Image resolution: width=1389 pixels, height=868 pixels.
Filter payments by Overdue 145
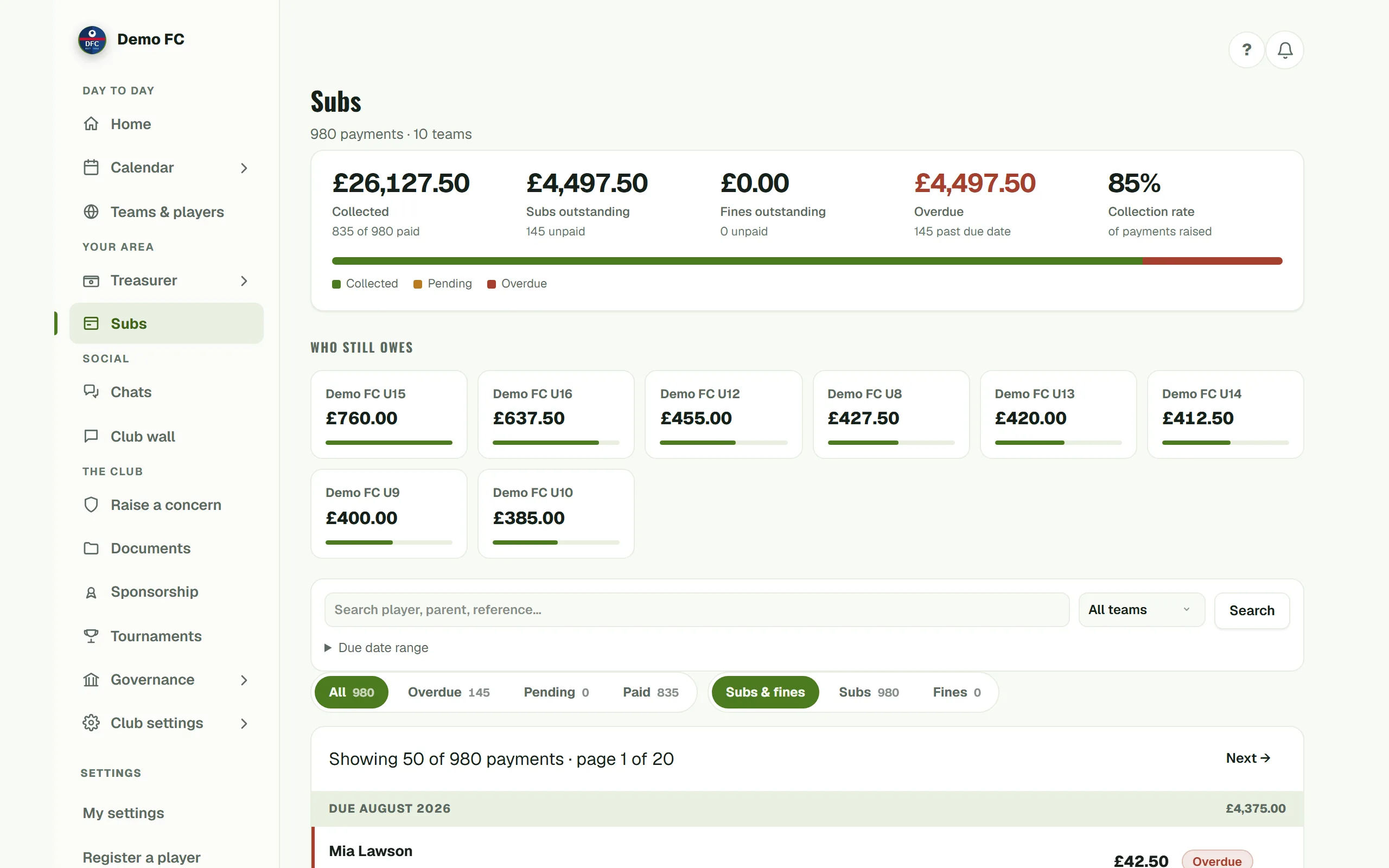tap(448, 692)
